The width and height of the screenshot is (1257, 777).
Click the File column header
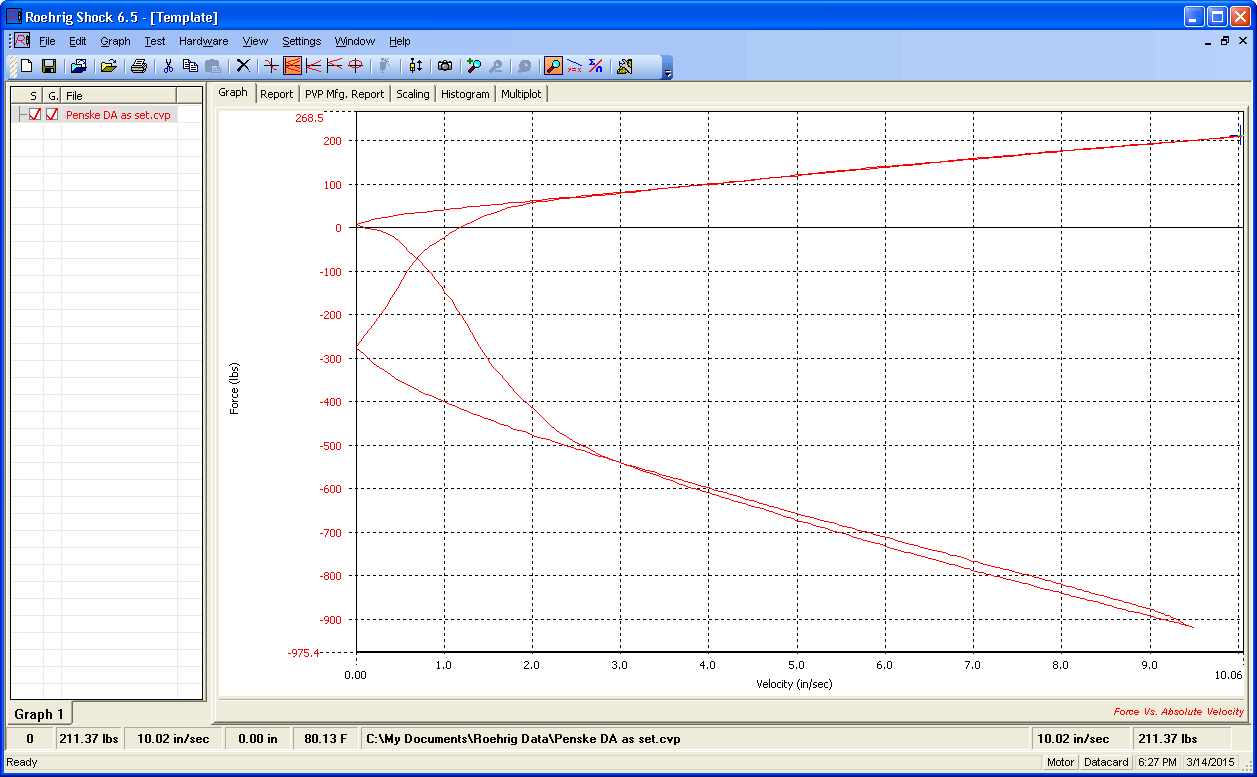coord(118,95)
